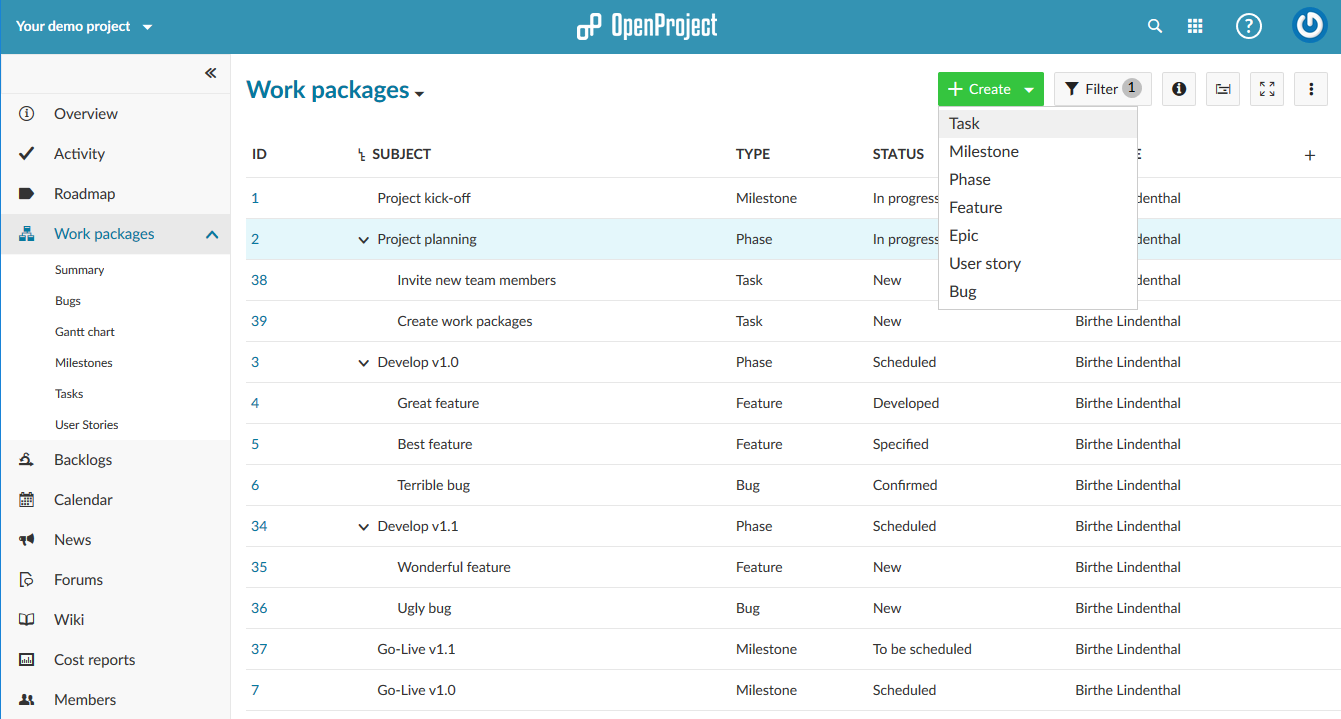Open the help question mark menu
Viewport: 1341px width, 719px height.
pos(1249,27)
